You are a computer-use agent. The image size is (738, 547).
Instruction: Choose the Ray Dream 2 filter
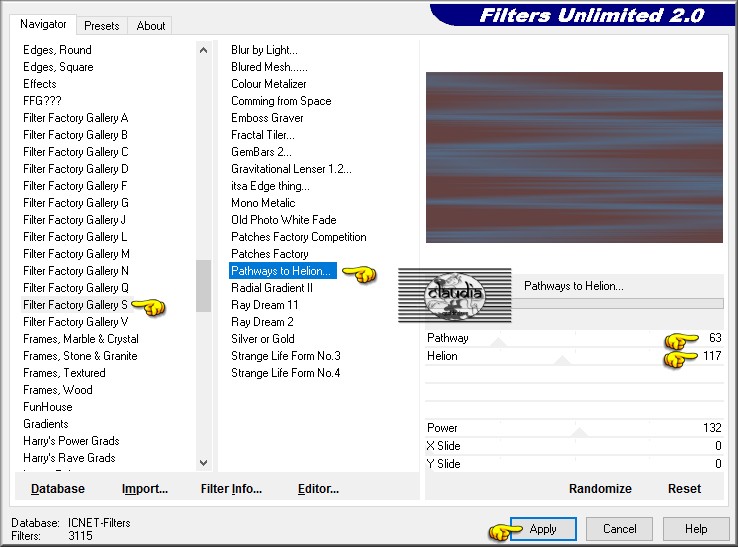[x=262, y=322]
